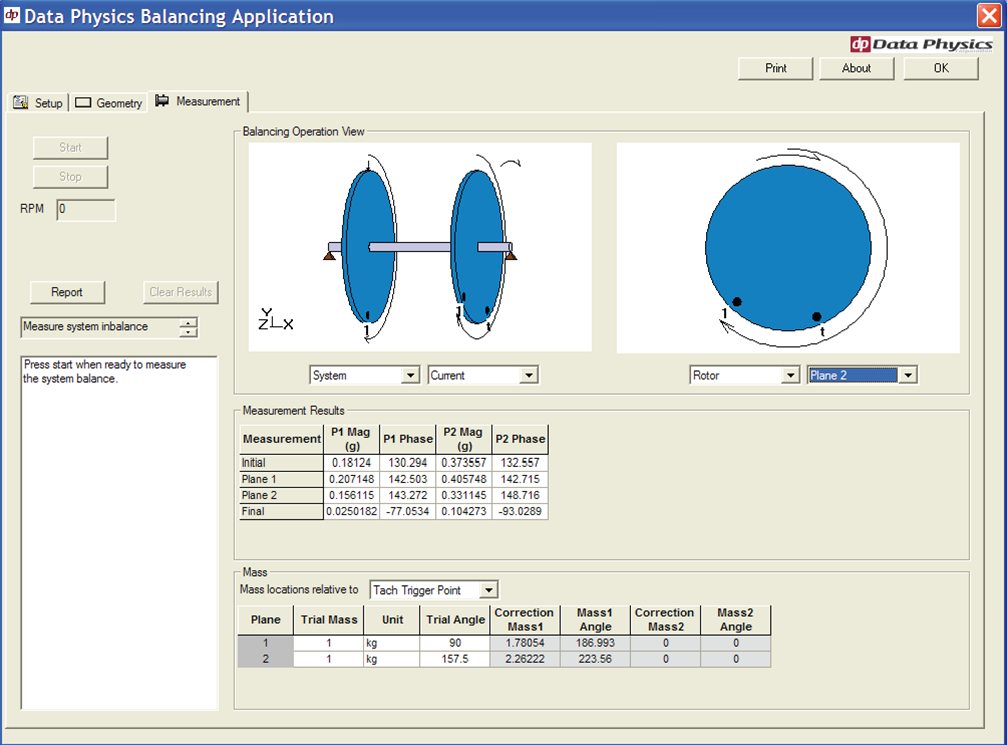Step up the Measure system inbalance spinner
Viewport: 1007px width, 745px height.
pos(188,322)
